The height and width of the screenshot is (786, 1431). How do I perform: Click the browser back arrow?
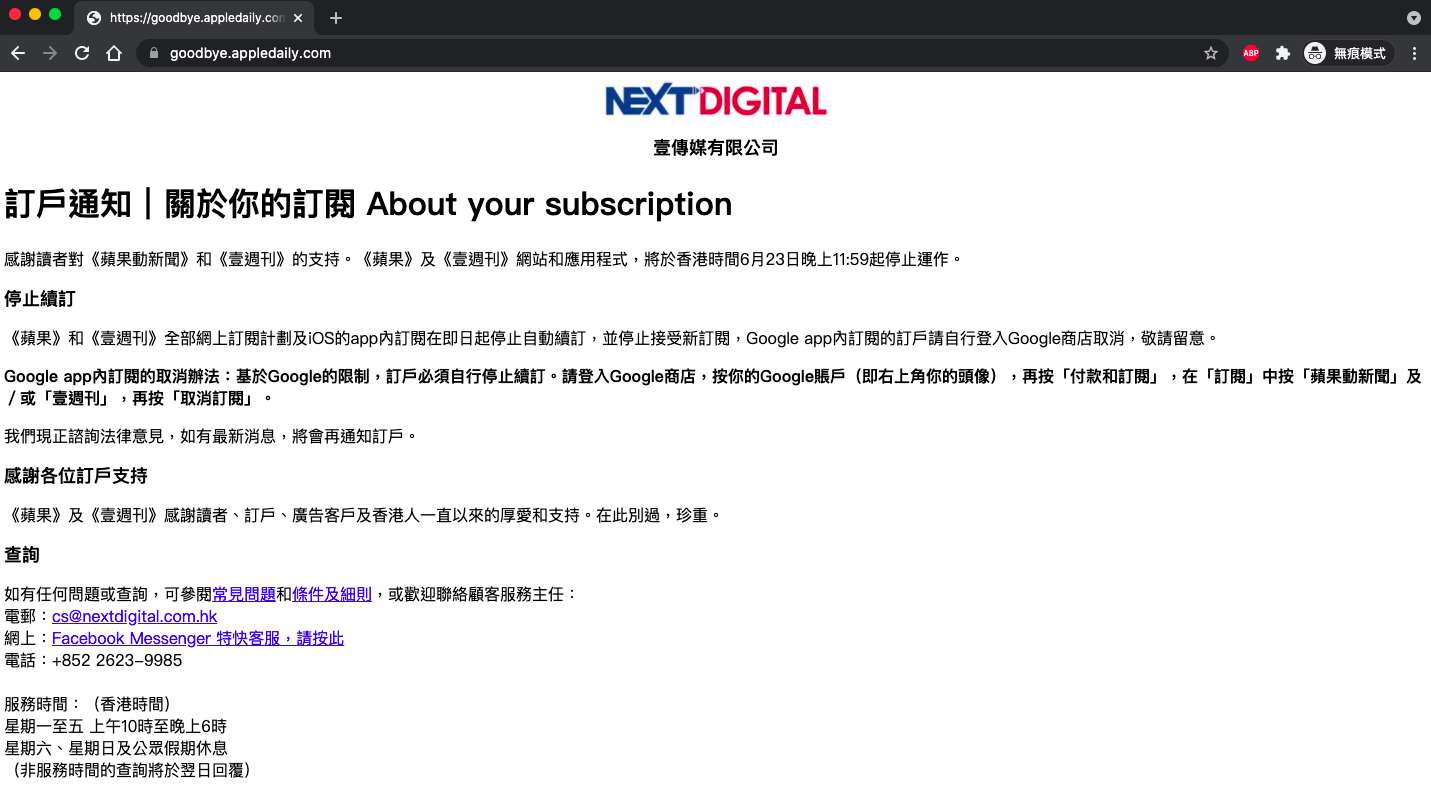(x=18, y=53)
